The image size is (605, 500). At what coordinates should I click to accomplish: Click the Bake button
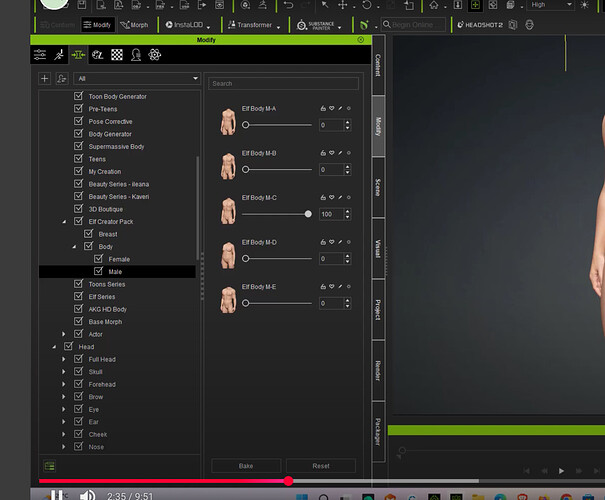(246, 466)
